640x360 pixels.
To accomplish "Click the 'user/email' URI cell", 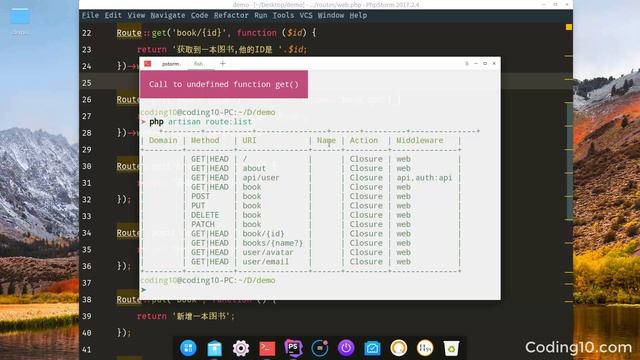I will click(x=265, y=262).
